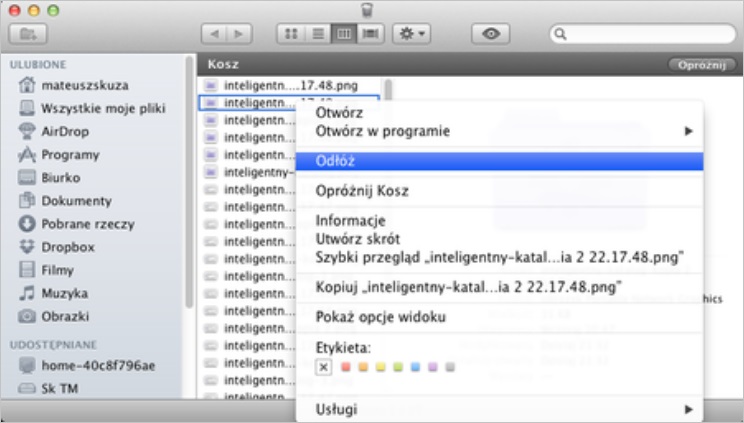The height and width of the screenshot is (423, 744).
Task: Go to Pobrane rzeczy in sidebar
Action: point(87,224)
